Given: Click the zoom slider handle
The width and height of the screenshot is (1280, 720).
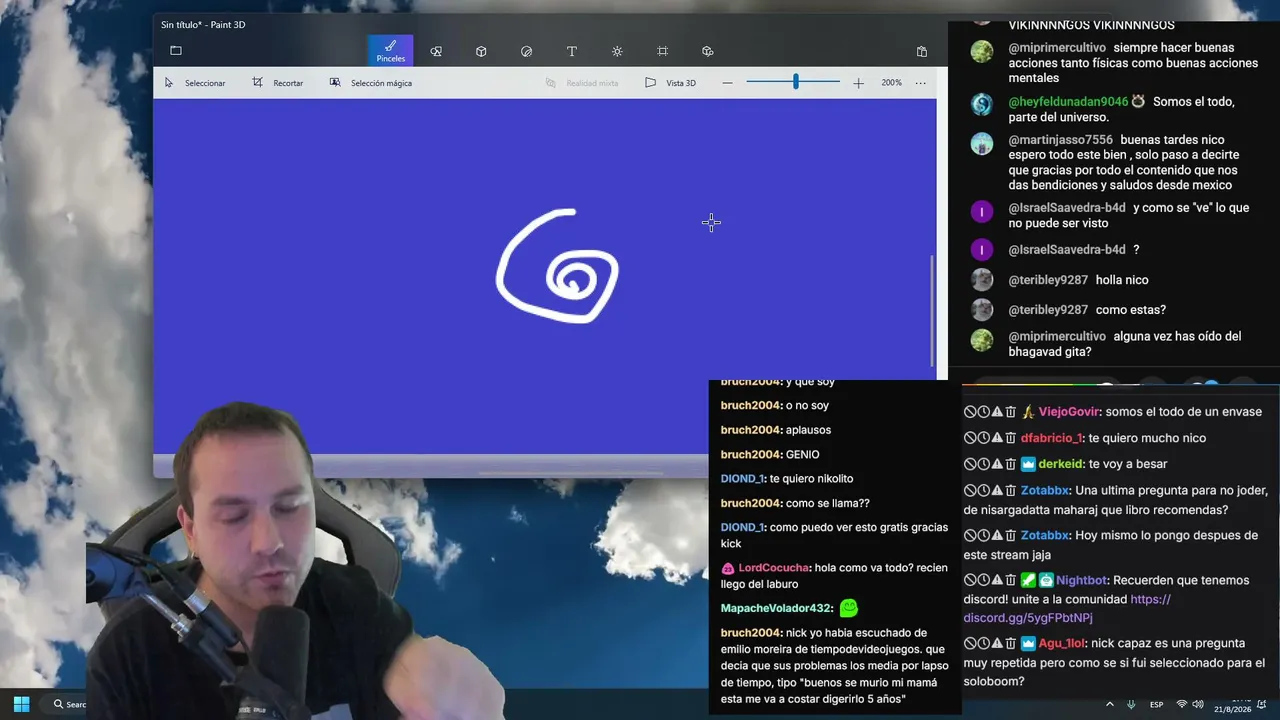Looking at the screenshot, I should coord(796,82).
